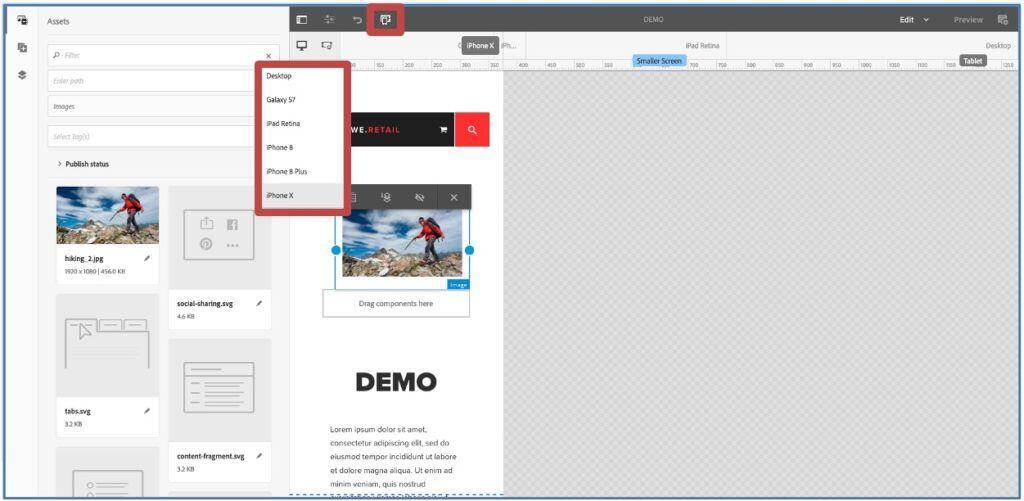This screenshot has height=501, width=1024.
Task: Click the undo arrow icon
Action: pyautogui.click(x=357, y=20)
